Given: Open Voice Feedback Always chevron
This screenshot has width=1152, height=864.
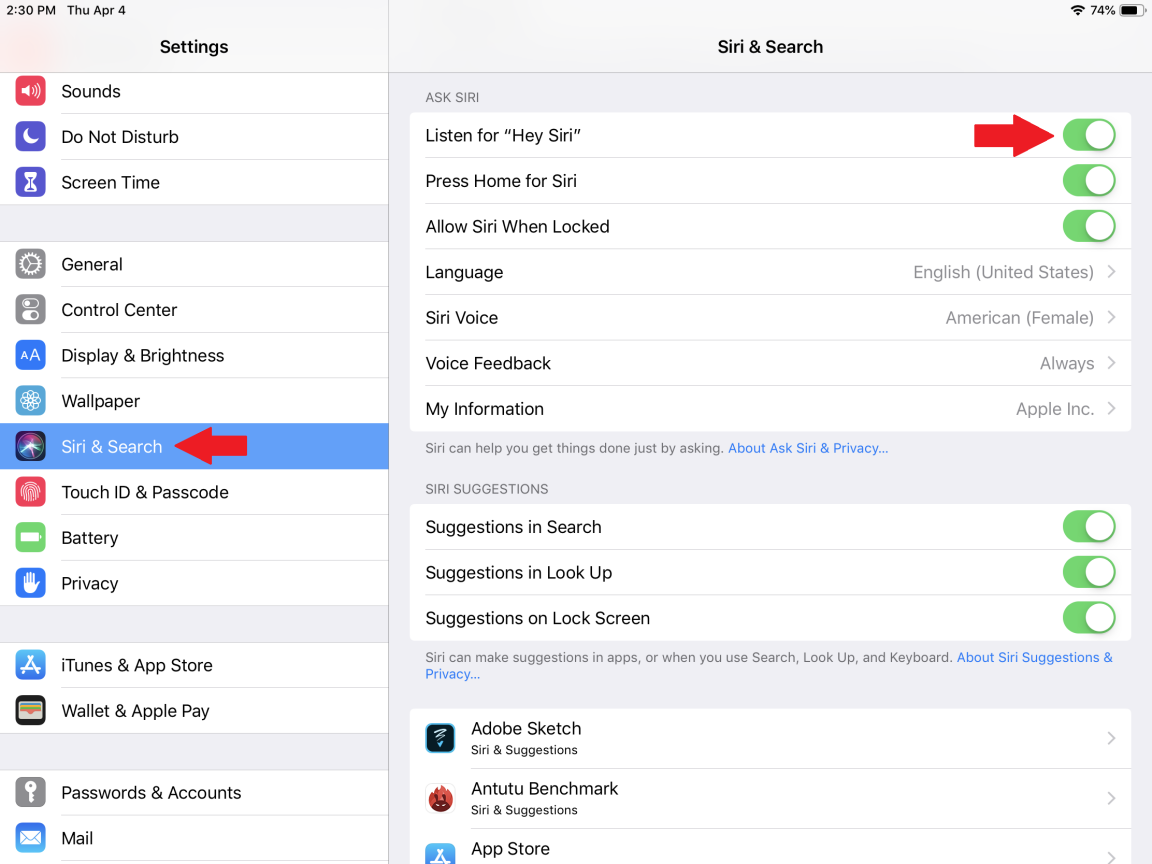Looking at the screenshot, I should point(1111,363).
